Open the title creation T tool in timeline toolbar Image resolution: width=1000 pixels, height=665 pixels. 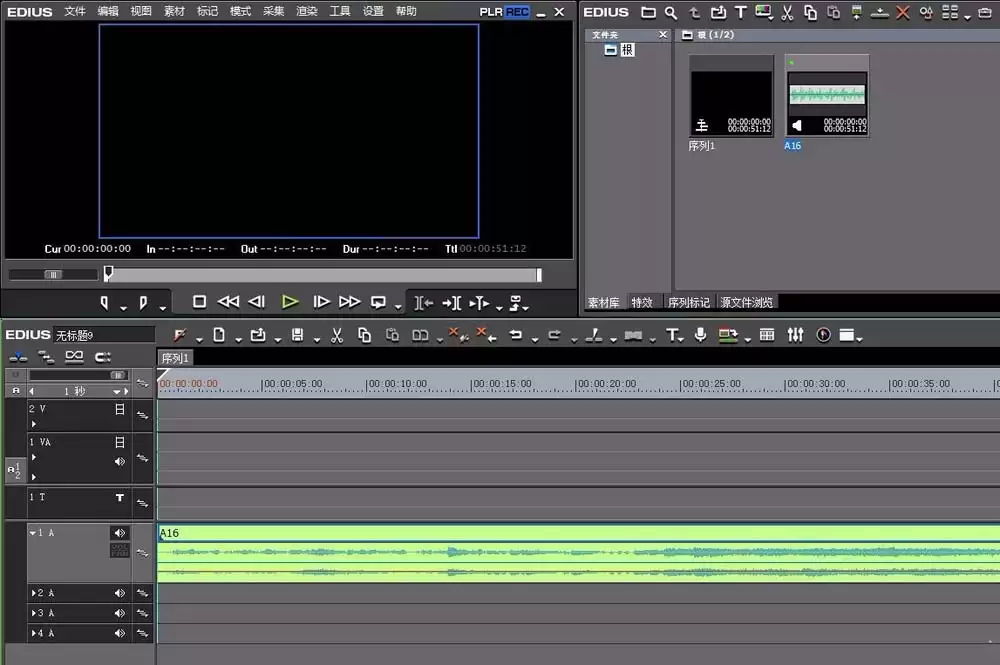coord(672,335)
